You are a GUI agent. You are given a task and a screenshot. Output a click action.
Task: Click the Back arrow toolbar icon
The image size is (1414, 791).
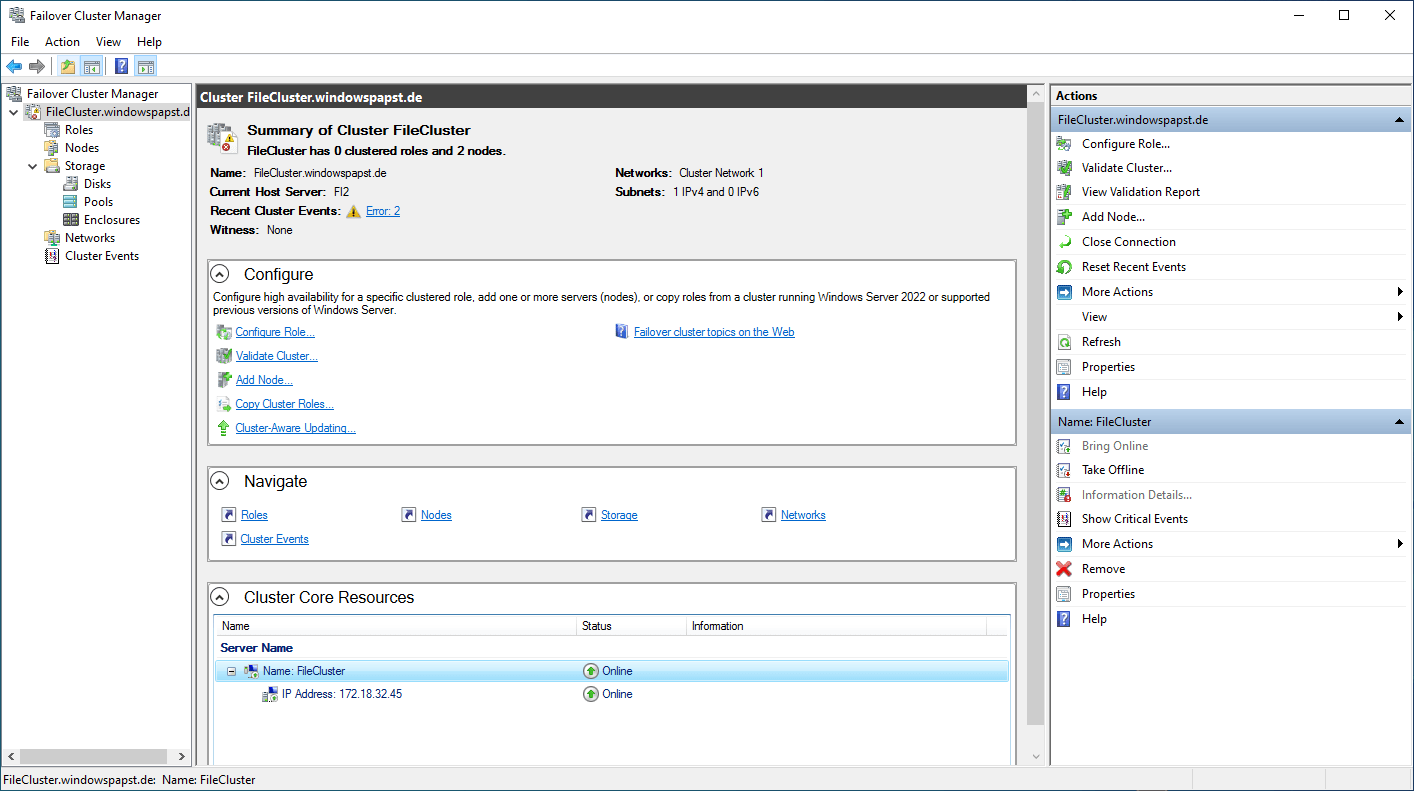coord(14,67)
